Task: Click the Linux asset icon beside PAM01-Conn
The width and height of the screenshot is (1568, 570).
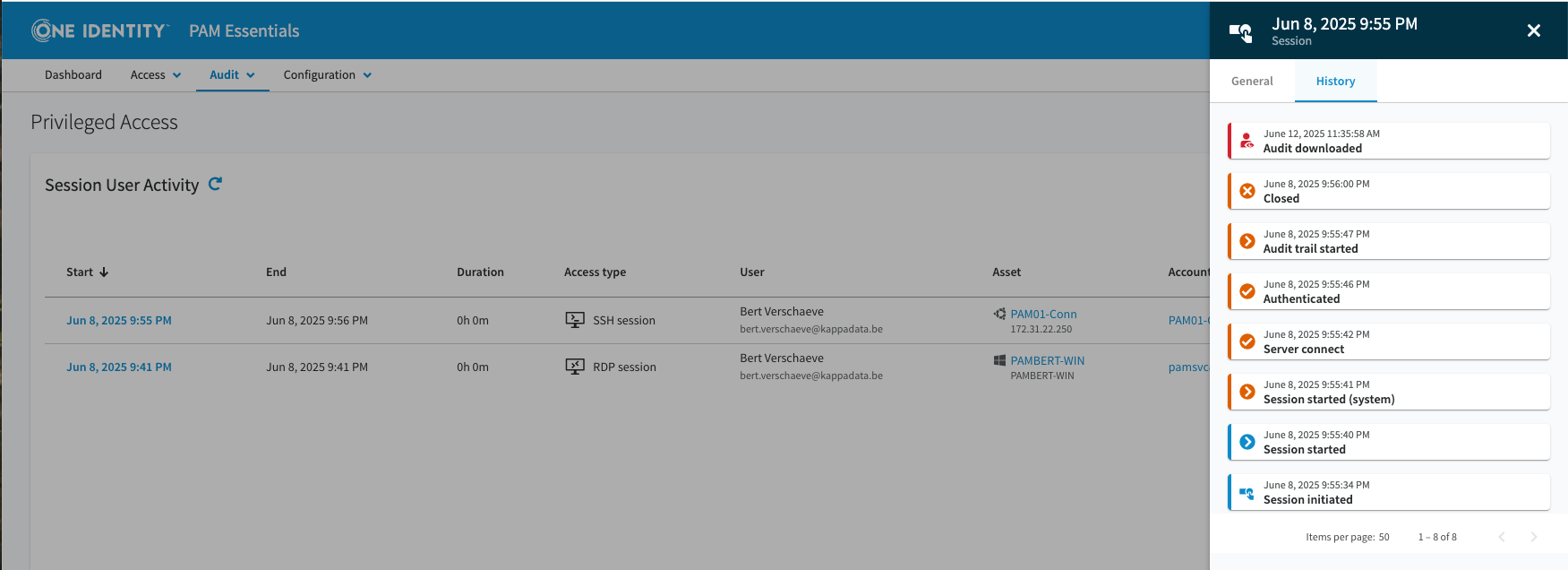Action: point(999,314)
